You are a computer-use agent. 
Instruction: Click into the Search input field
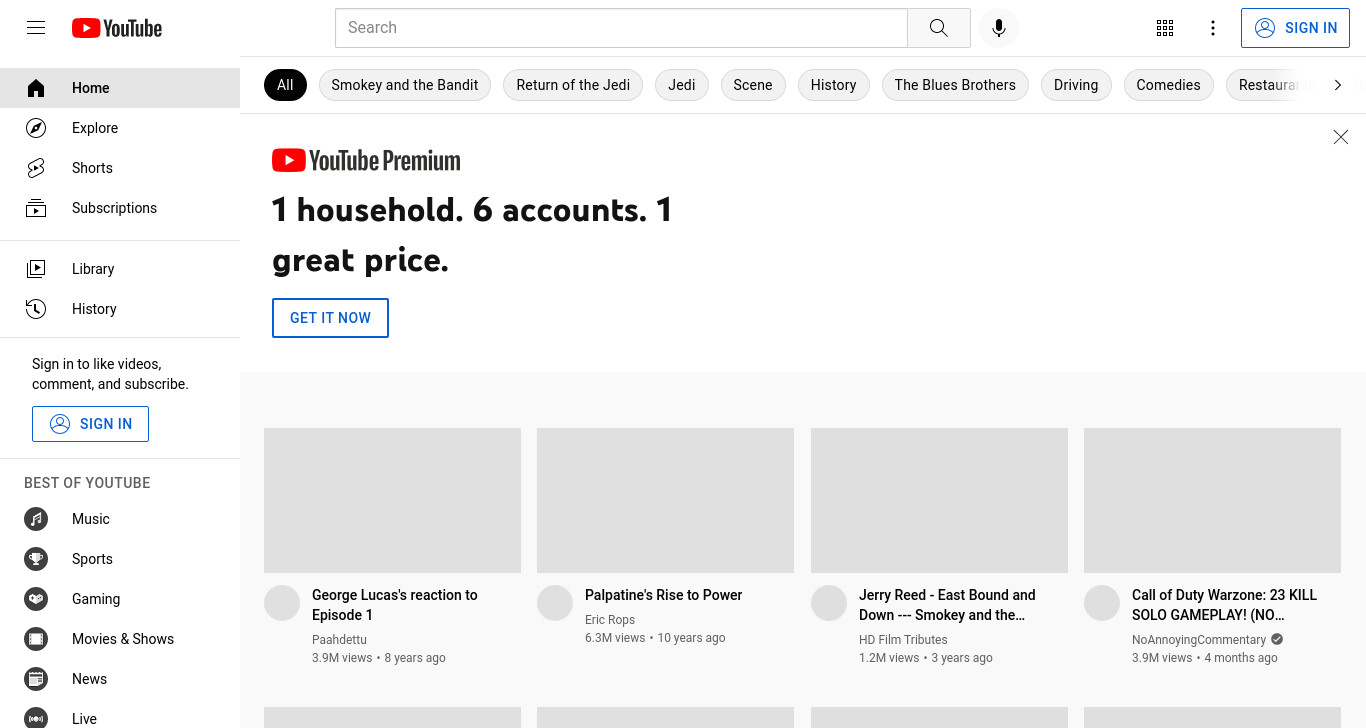(x=621, y=28)
